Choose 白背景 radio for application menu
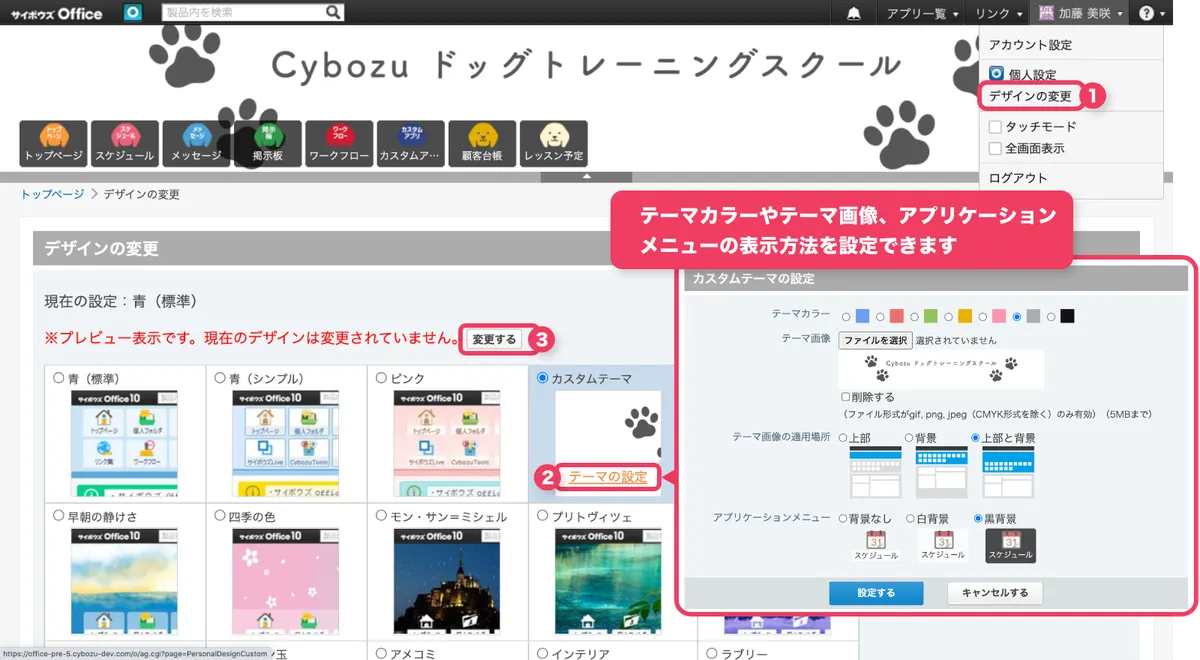This screenshot has width=1200, height=660. point(910,519)
